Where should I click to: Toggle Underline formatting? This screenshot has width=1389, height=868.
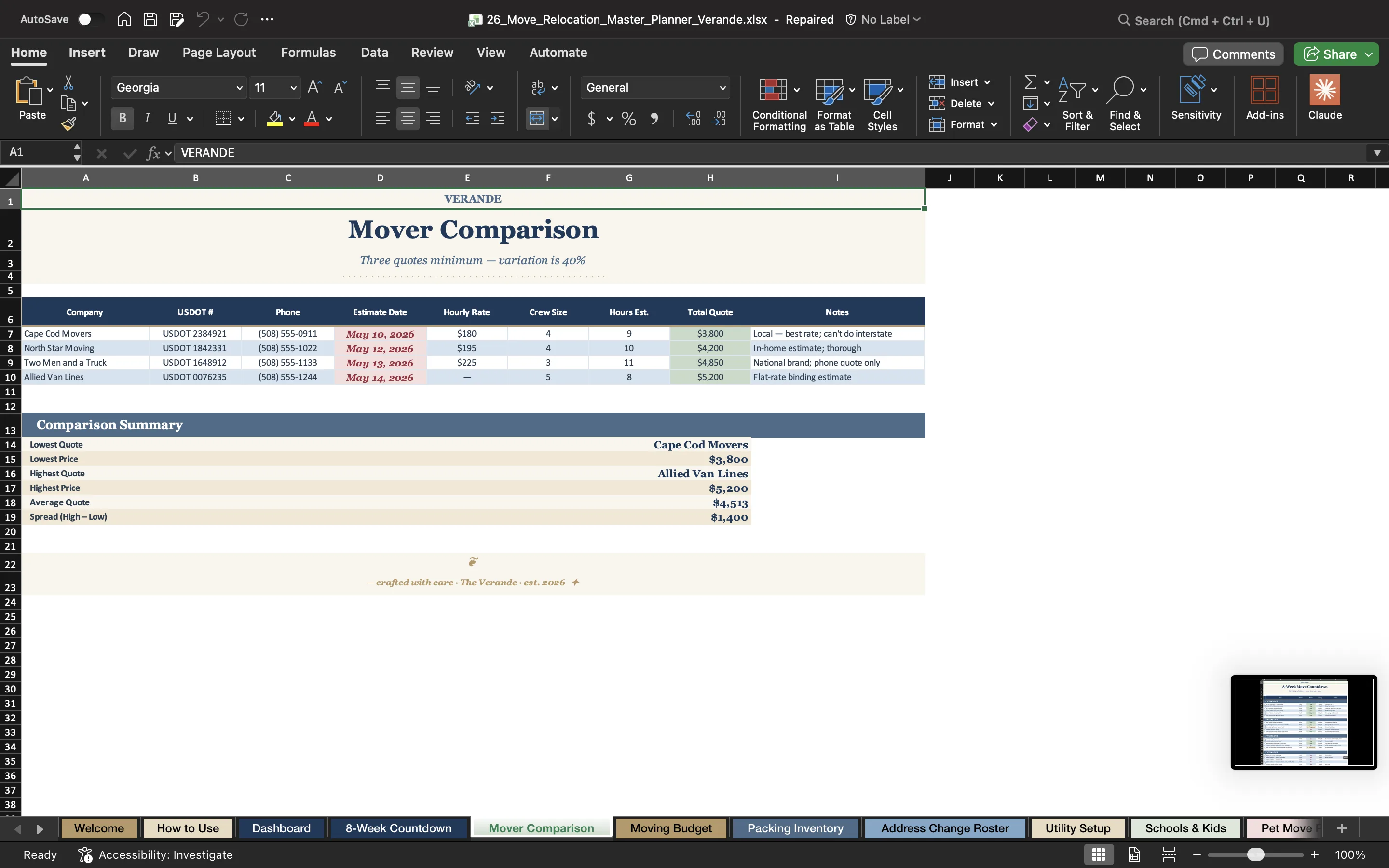coord(172,119)
